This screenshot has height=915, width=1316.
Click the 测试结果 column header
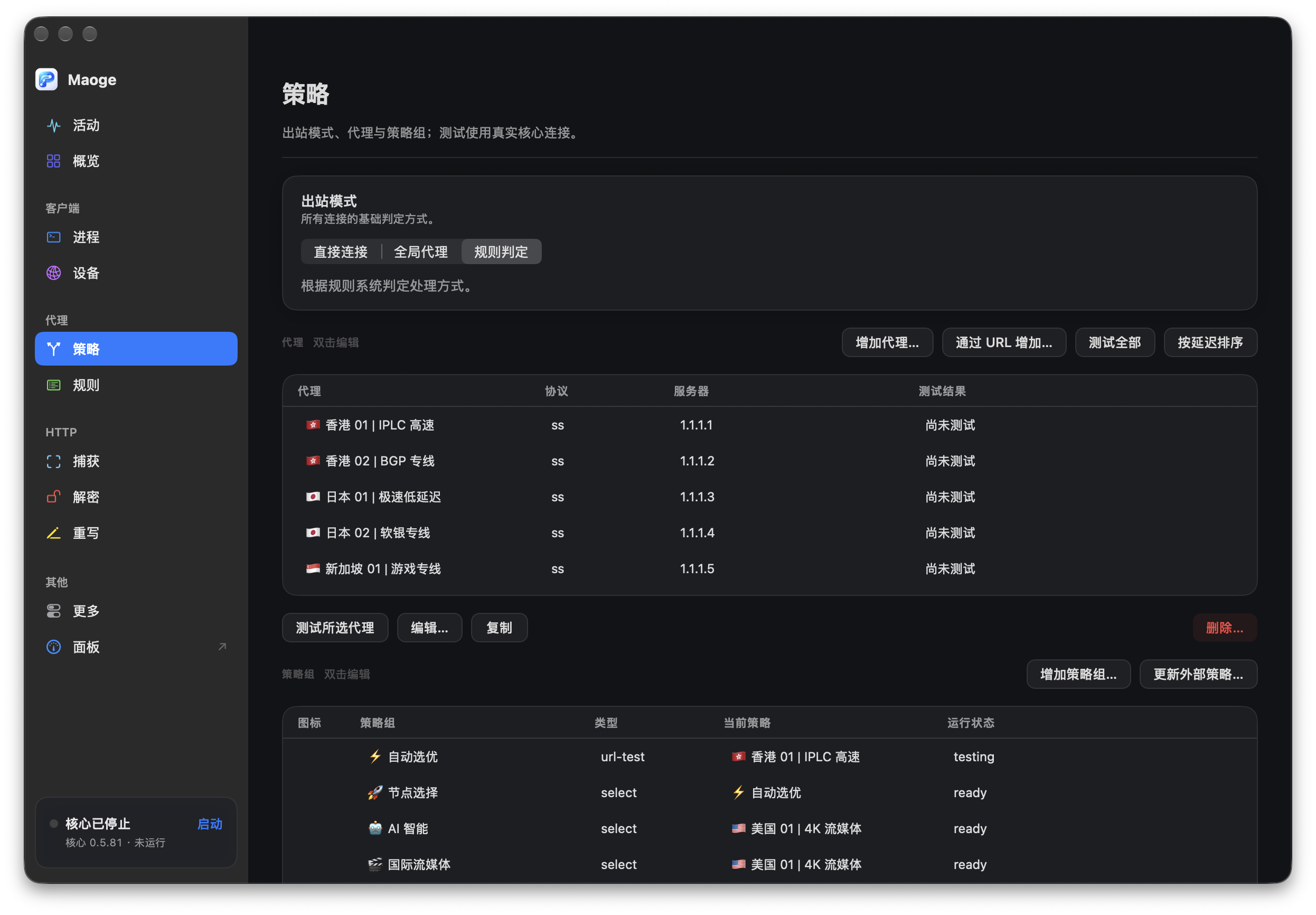point(942,391)
